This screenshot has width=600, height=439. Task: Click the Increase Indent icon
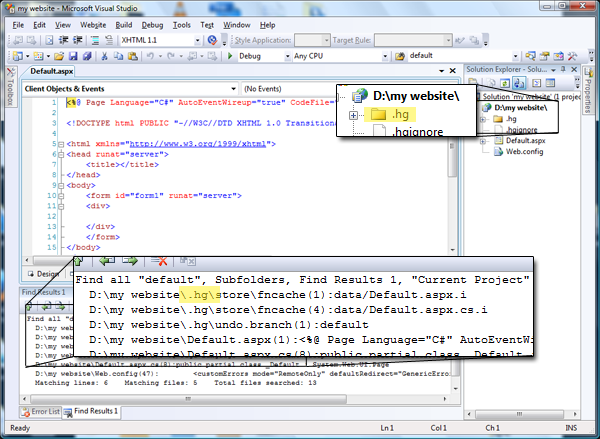coord(77,40)
